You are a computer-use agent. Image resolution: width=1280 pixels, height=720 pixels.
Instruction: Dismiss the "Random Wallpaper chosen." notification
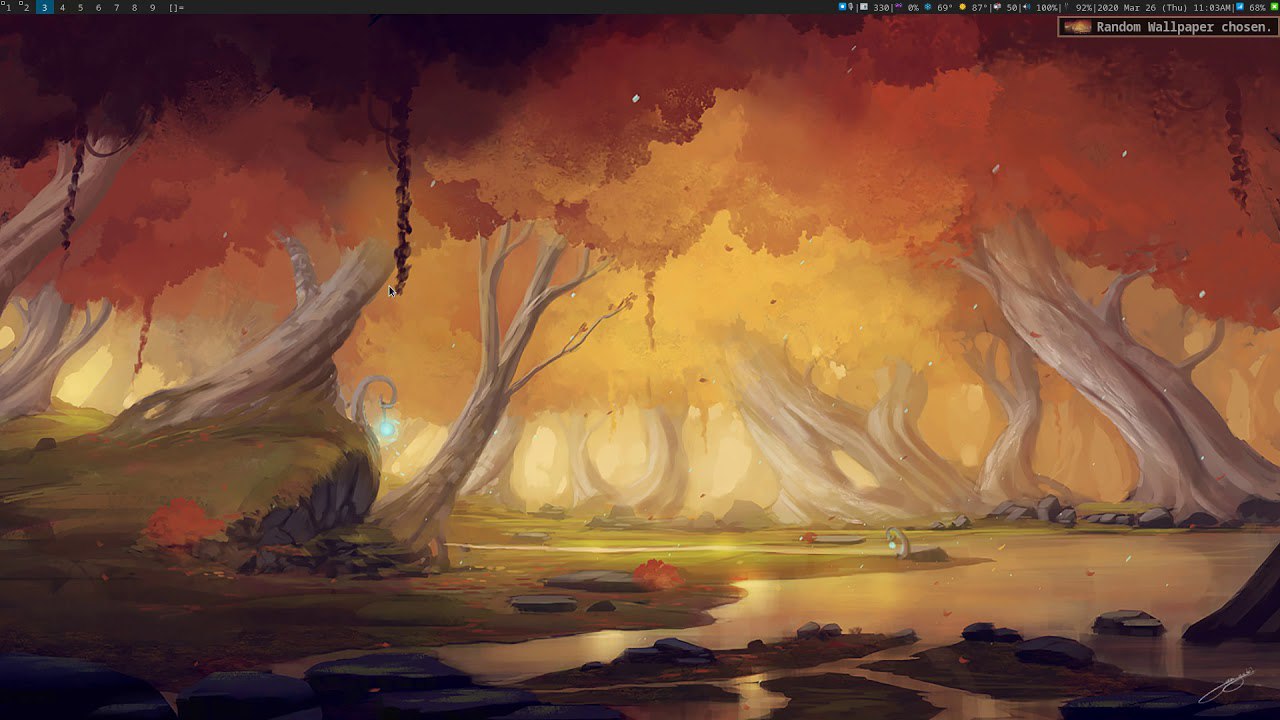[x=1168, y=27]
